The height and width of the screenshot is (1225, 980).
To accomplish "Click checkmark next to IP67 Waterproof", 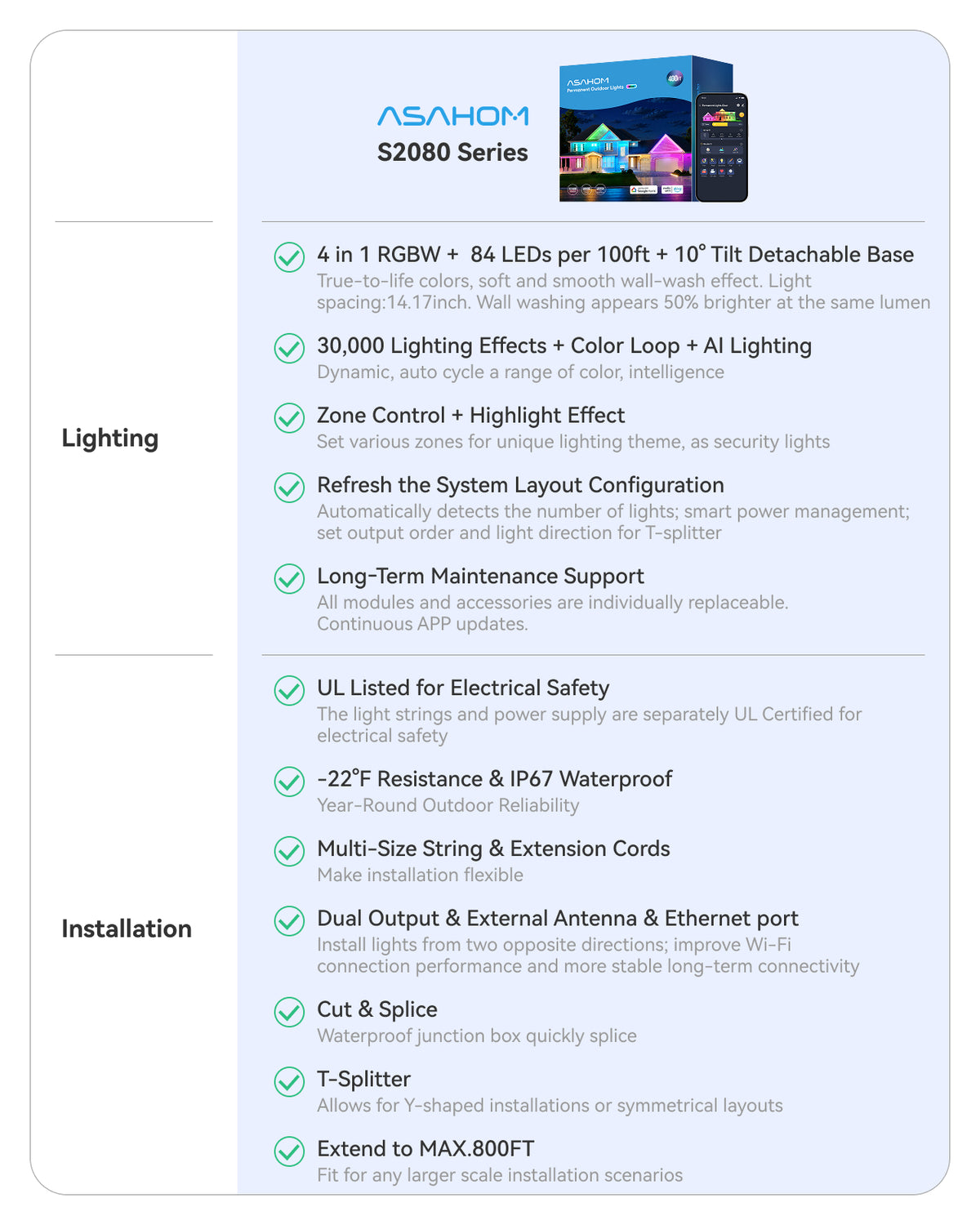I will click(x=289, y=782).
